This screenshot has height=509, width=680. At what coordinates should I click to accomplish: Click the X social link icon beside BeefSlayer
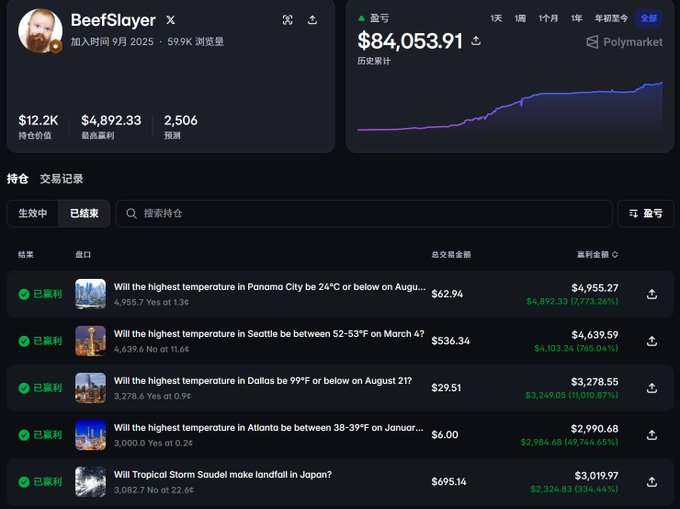coord(171,20)
